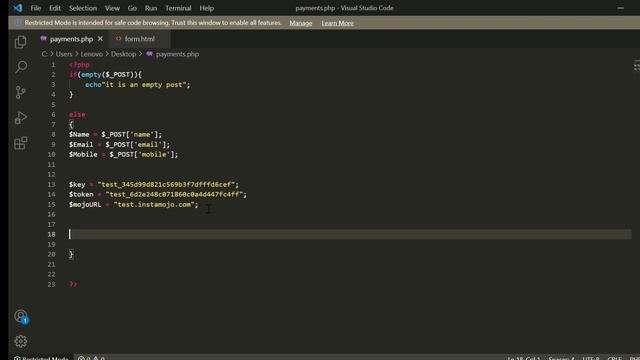Select the payments.php editor tab

tap(71, 39)
